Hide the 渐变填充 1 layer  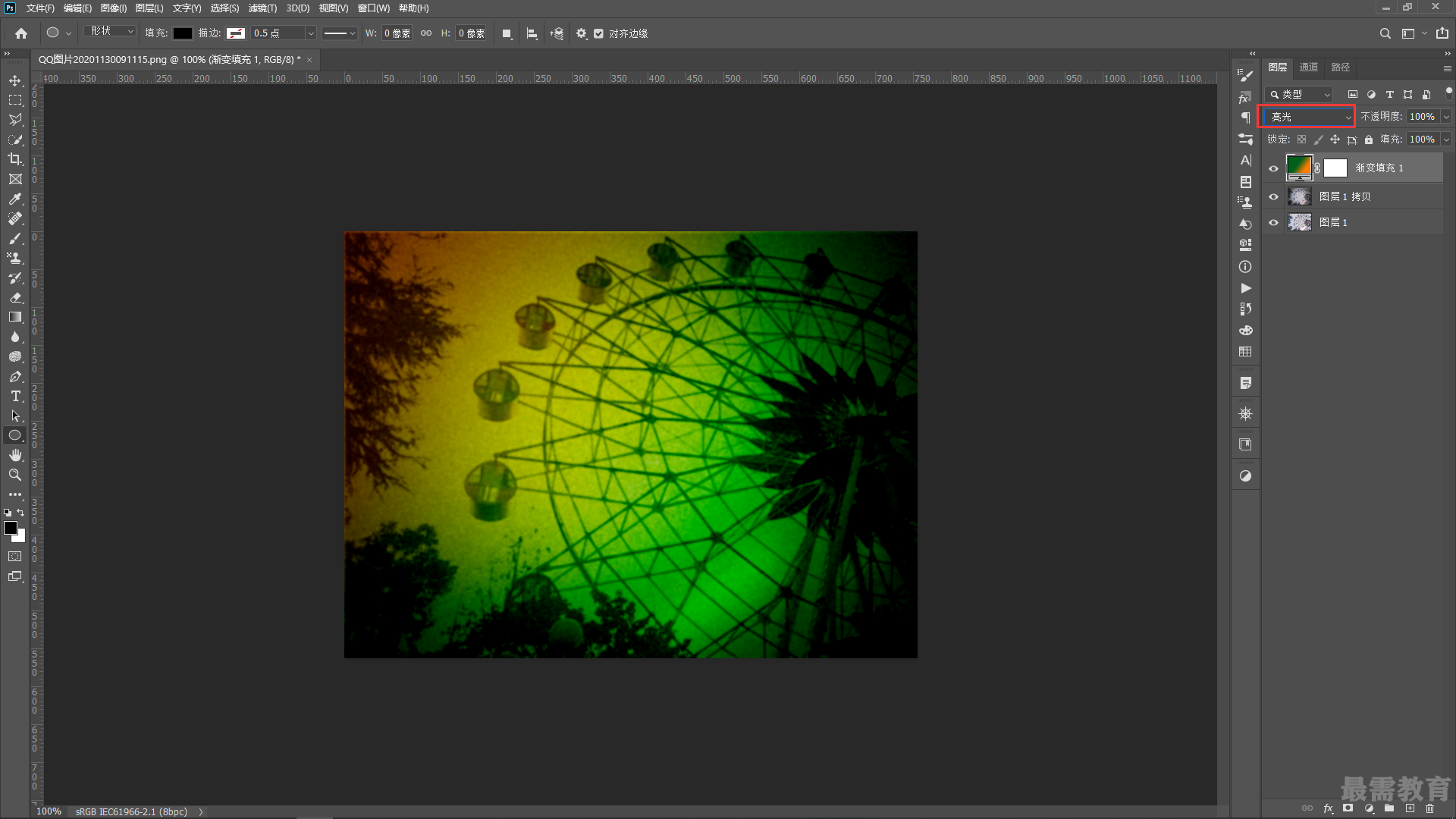click(1274, 168)
